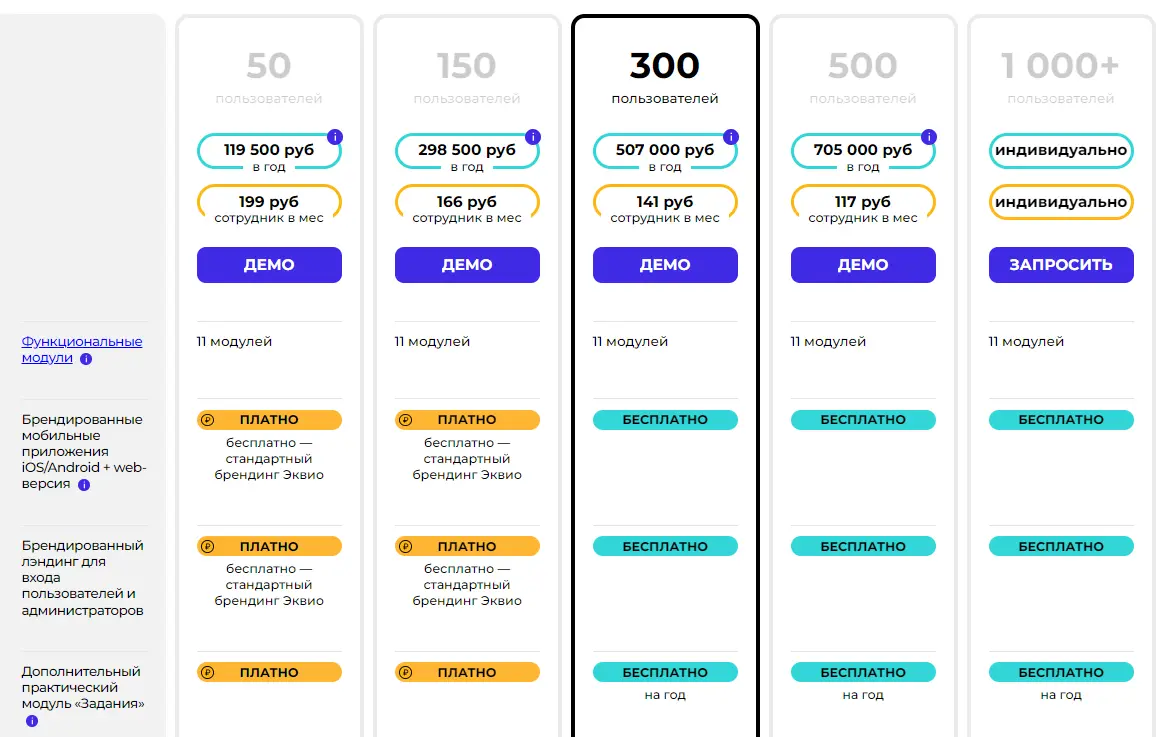Viewport: 1157px width, 737px height.
Task: Click ДЕМО button under 705 000 руб
Action: point(863,265)
